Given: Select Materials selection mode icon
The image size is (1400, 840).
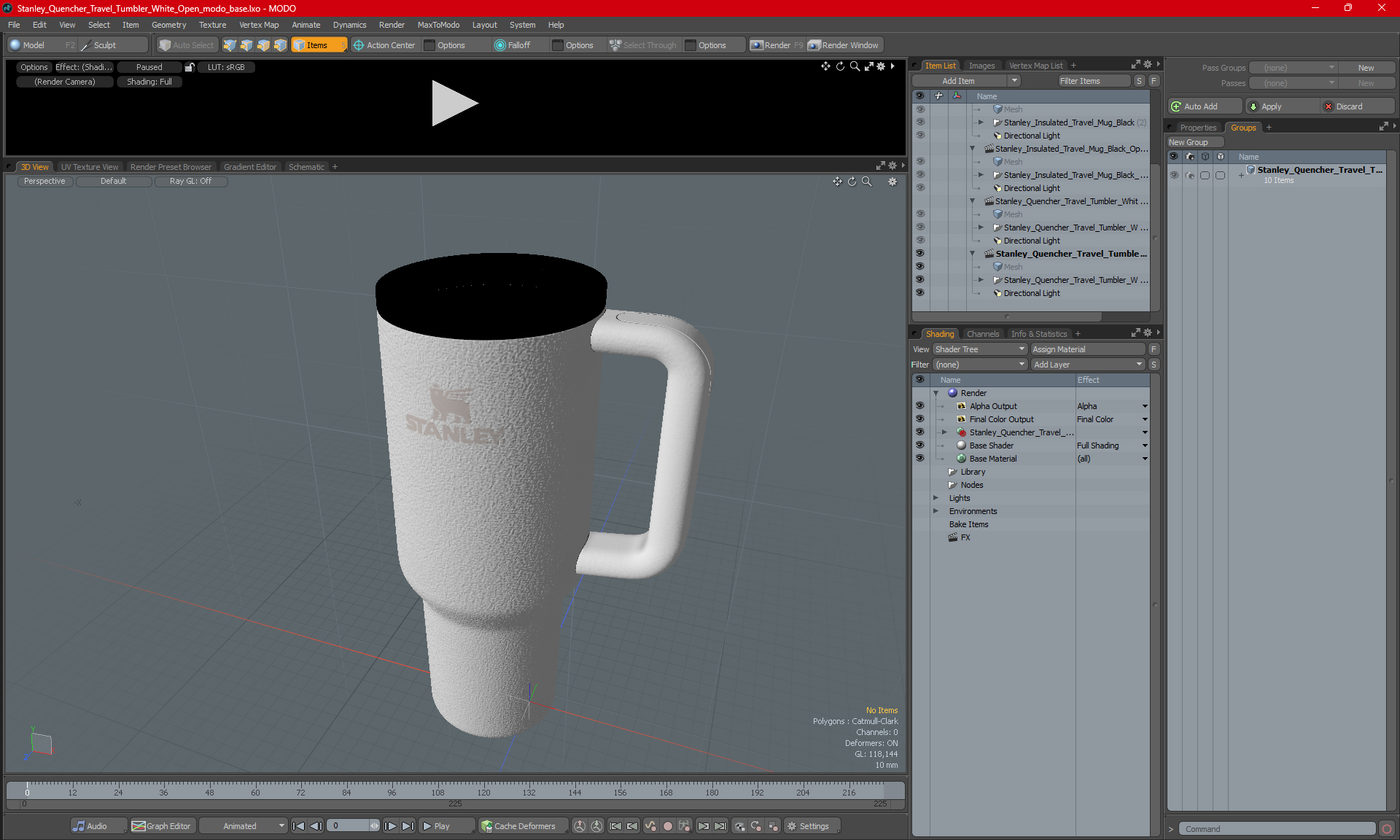Looking at the screenshot, I should click(280, 45).
